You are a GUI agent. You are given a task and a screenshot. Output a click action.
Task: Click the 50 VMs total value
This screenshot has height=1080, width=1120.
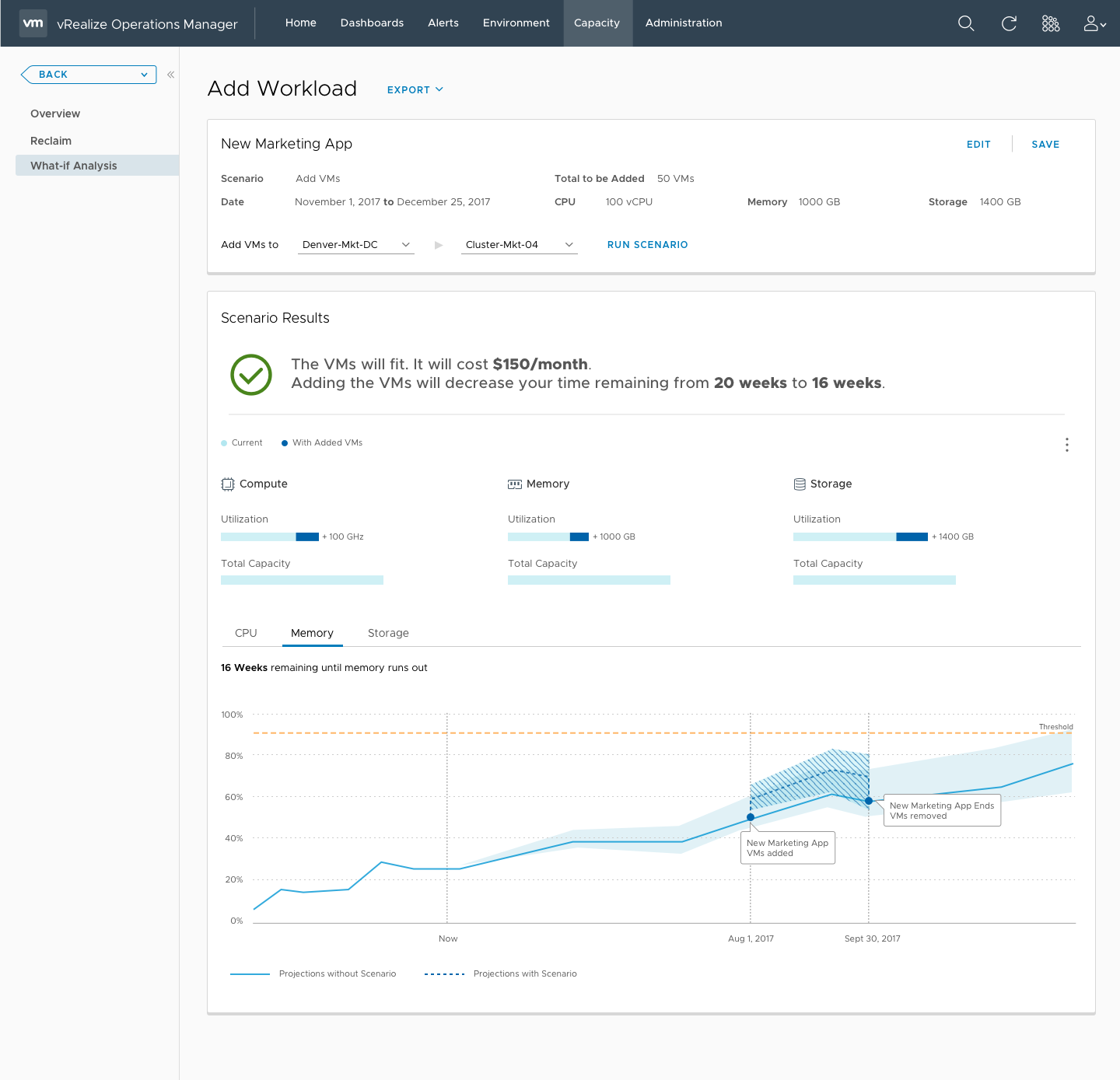pyautogui.click(x=676, y=179)
